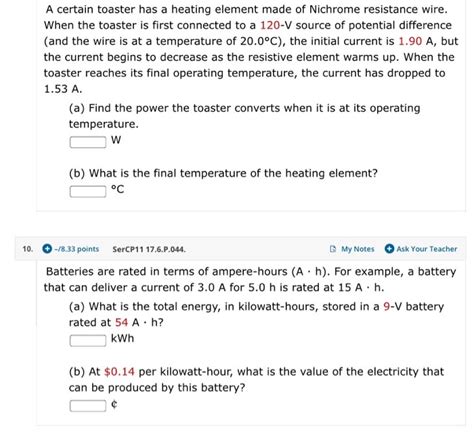Select the SerCP11 17.6.P.044 question code
This screenshot has height=438, width=474.
pos(149,249)
